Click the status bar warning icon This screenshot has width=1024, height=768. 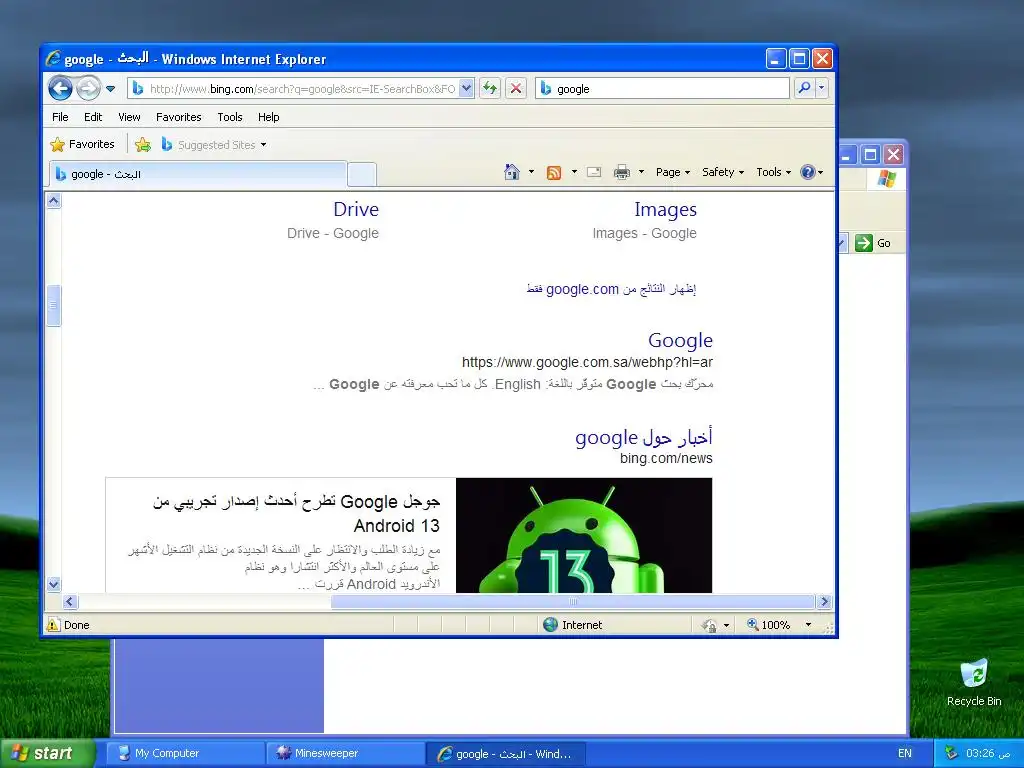53,625
